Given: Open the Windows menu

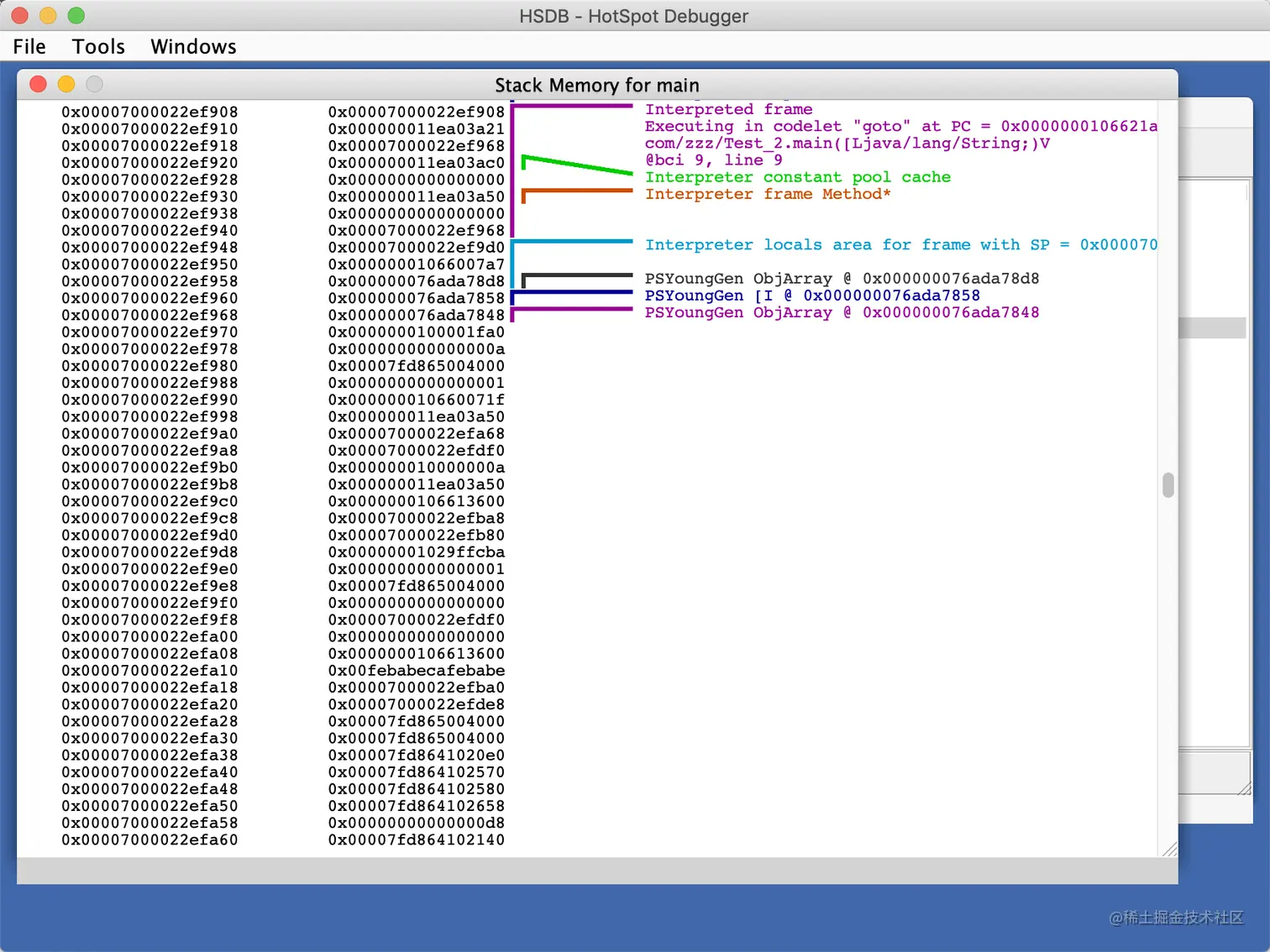Looking at the screenshot, I should [x=193, y=47].
